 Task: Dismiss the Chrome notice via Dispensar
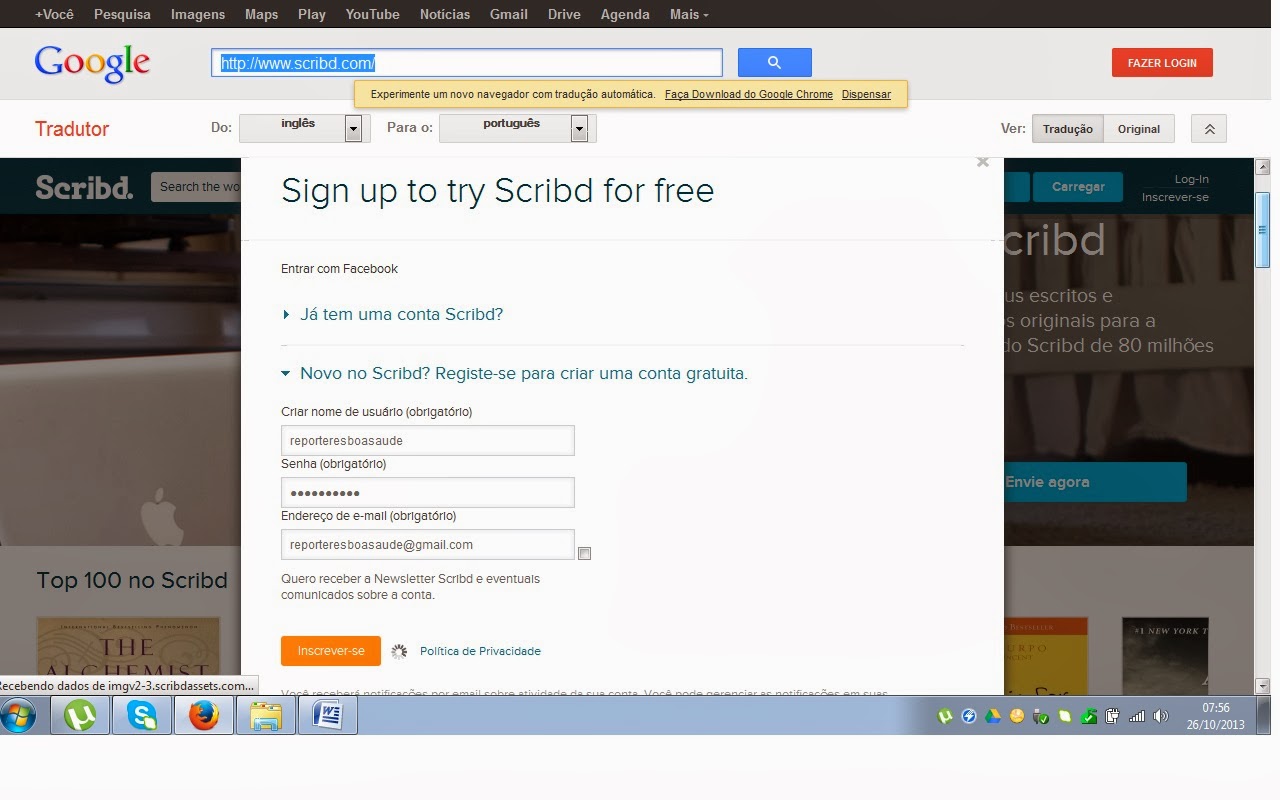coord(866,94)
